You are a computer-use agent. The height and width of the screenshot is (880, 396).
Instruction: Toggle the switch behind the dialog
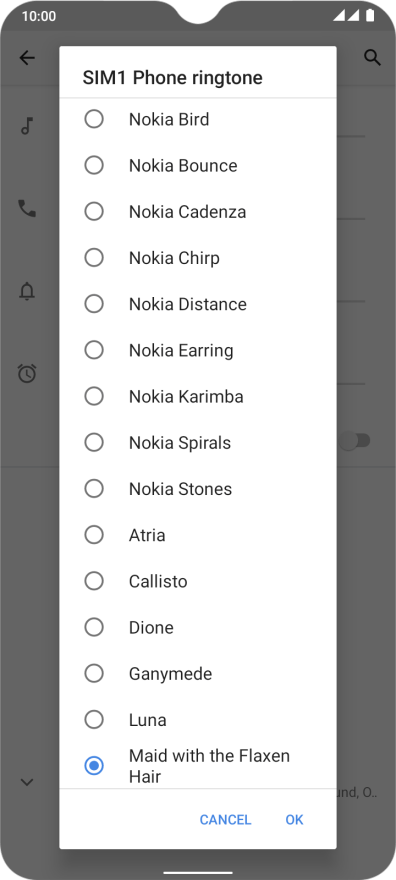click(354, 441)
